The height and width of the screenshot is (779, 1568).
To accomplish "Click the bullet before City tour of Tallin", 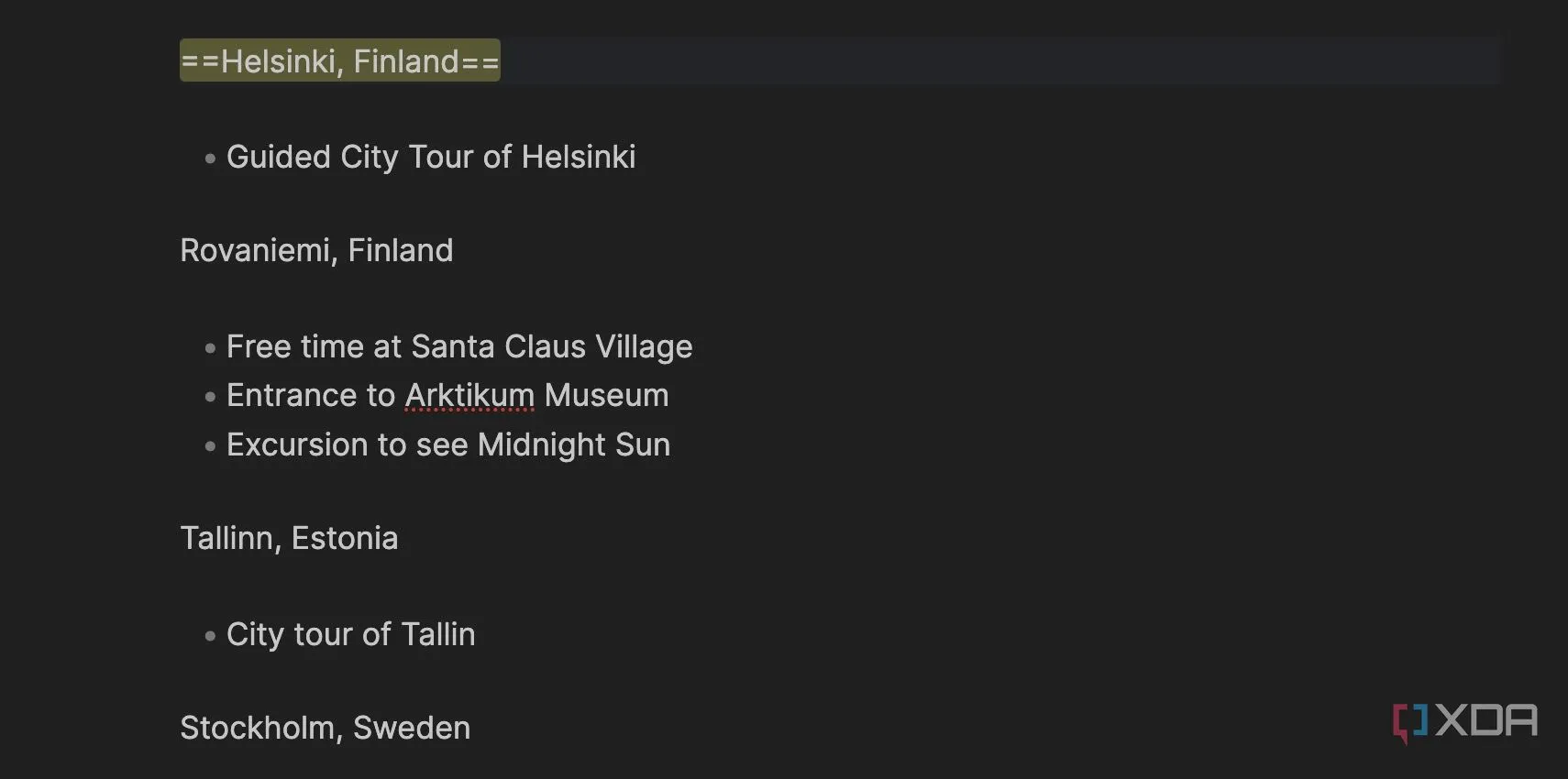I will [210, 635].
